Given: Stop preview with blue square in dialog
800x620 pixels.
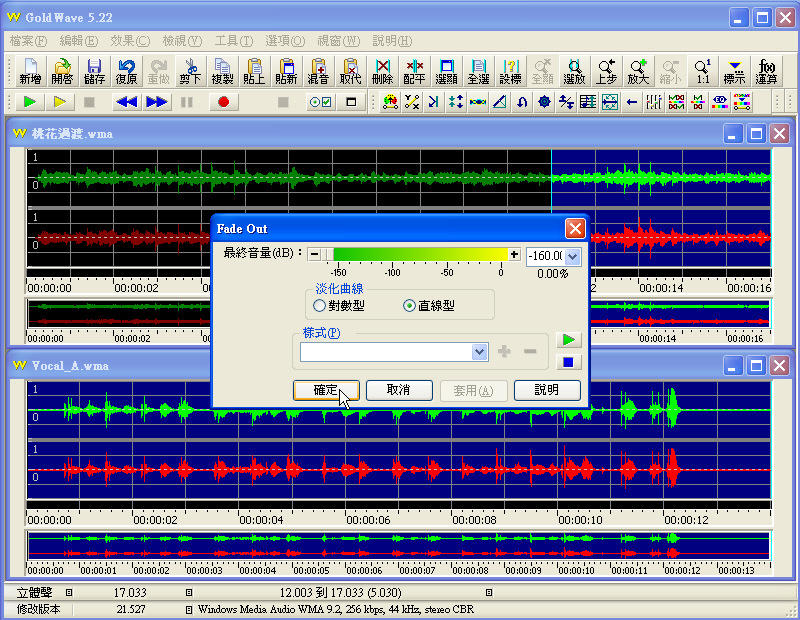Looking at the screenshot, I should coord(568,362).
